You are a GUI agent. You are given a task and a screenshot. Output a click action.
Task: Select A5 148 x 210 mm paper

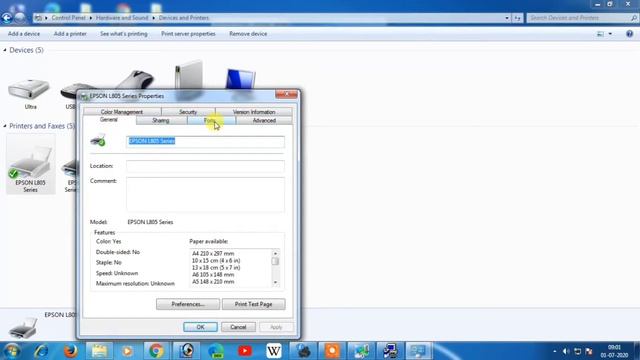213,282
